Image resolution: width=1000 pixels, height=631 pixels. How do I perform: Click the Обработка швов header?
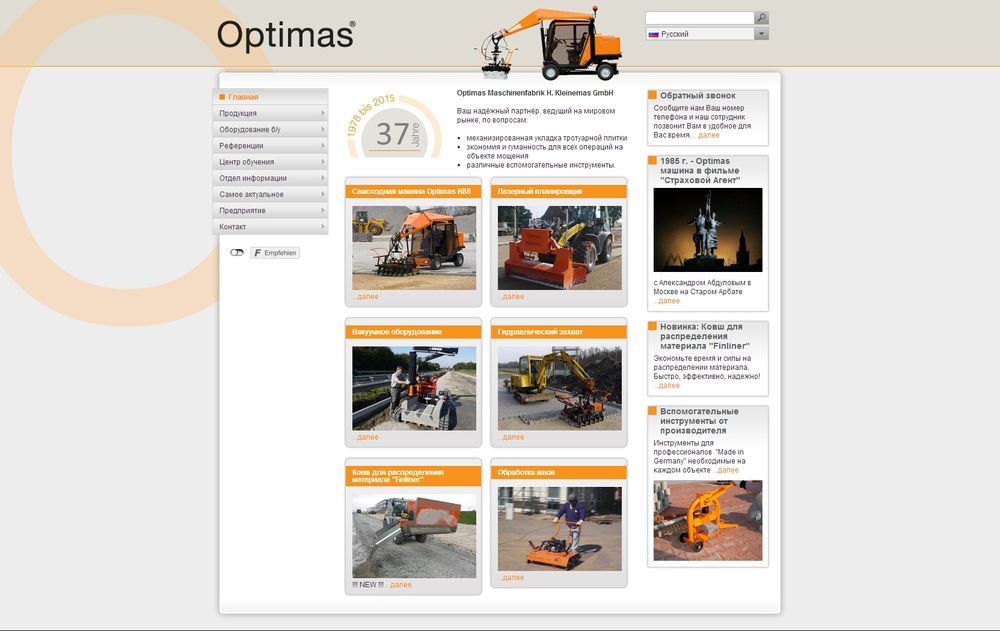coord(559,472)
